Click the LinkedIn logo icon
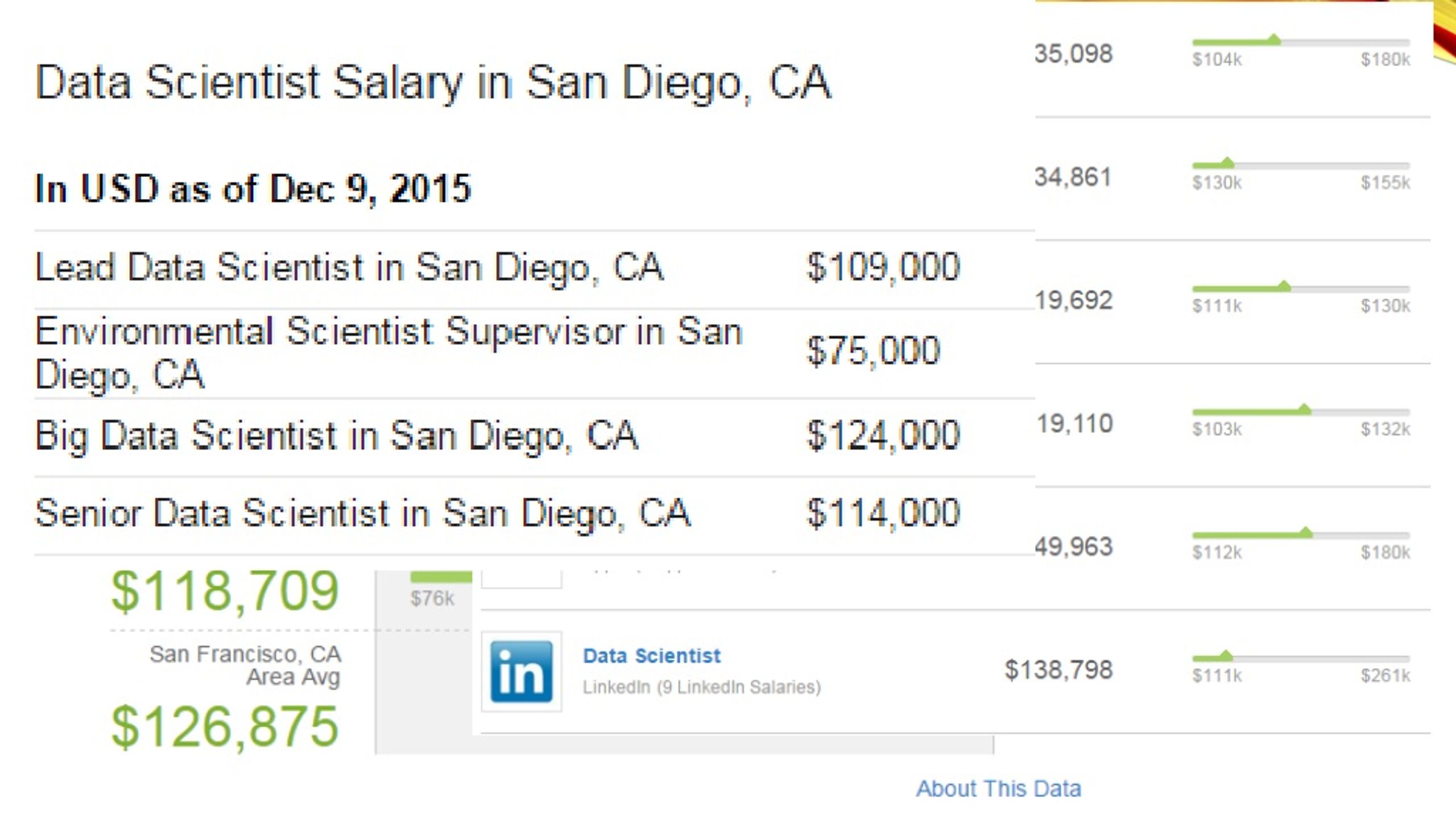This screenshot has height=819, width=1456. point(522,671)
